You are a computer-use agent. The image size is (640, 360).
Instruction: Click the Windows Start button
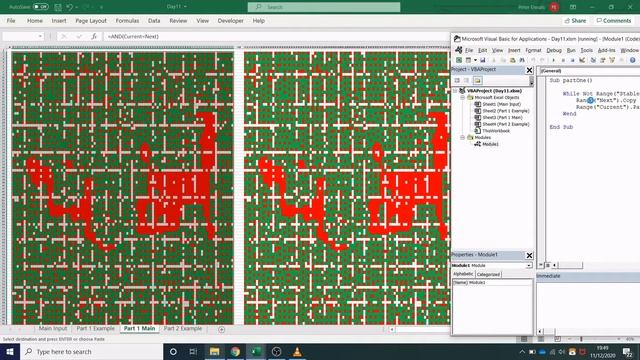10,351
